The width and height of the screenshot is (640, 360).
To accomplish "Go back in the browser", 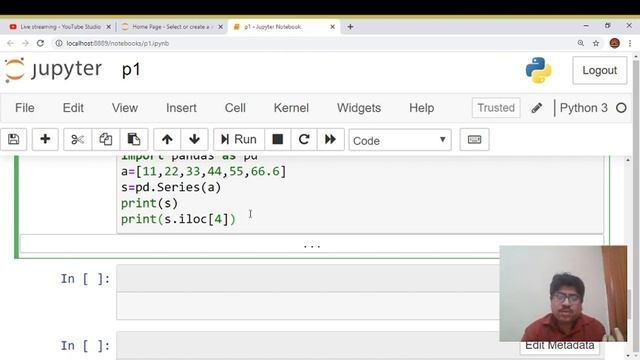I will pos(10,43).
